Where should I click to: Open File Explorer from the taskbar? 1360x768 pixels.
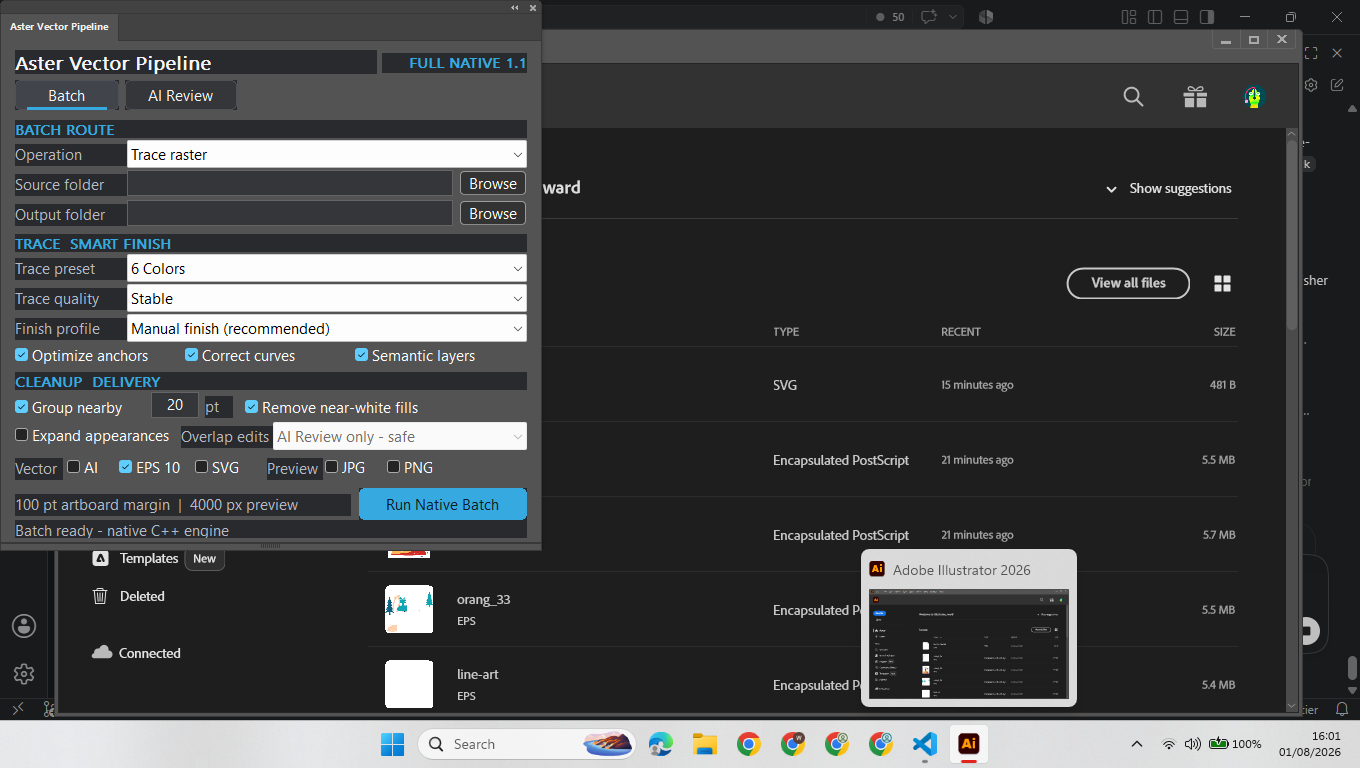705,744
